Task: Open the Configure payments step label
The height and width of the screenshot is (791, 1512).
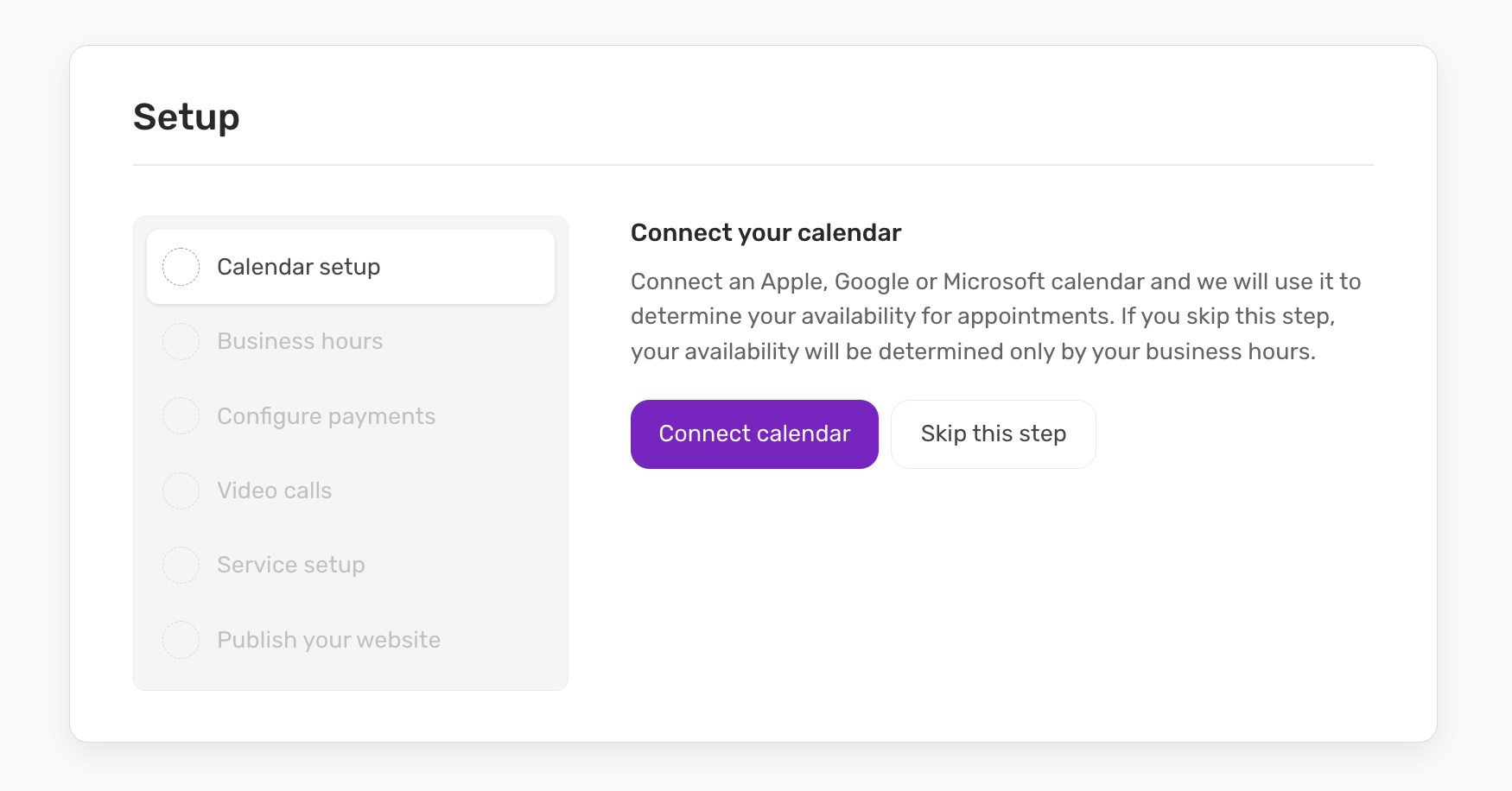Action: 326,416
